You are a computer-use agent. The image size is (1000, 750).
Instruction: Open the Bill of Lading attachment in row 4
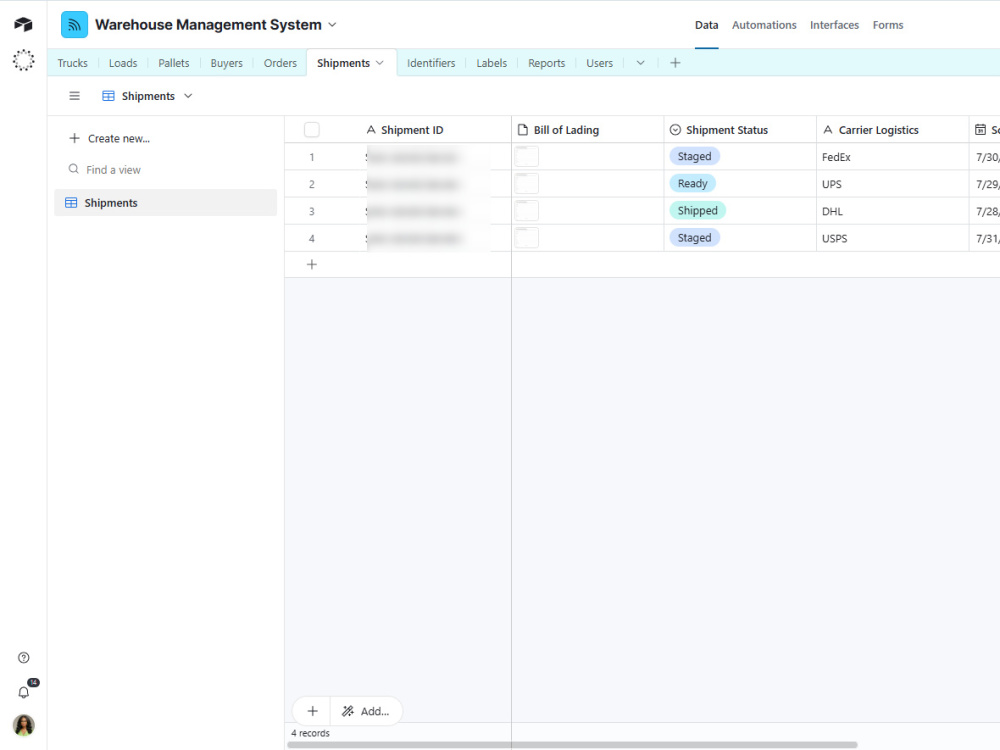coord(527,238)
